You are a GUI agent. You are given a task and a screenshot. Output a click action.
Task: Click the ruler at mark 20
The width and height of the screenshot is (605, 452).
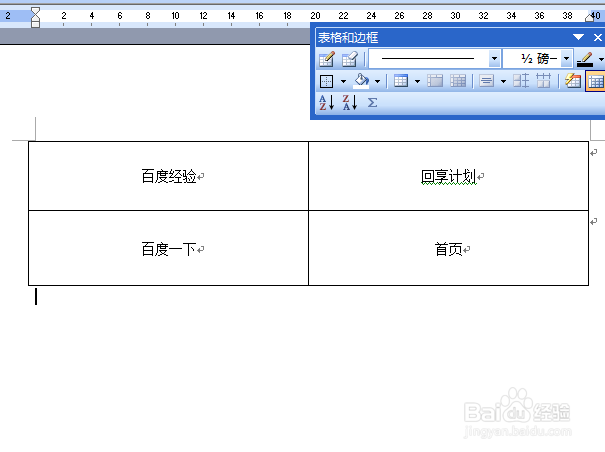tap(315, 16)
